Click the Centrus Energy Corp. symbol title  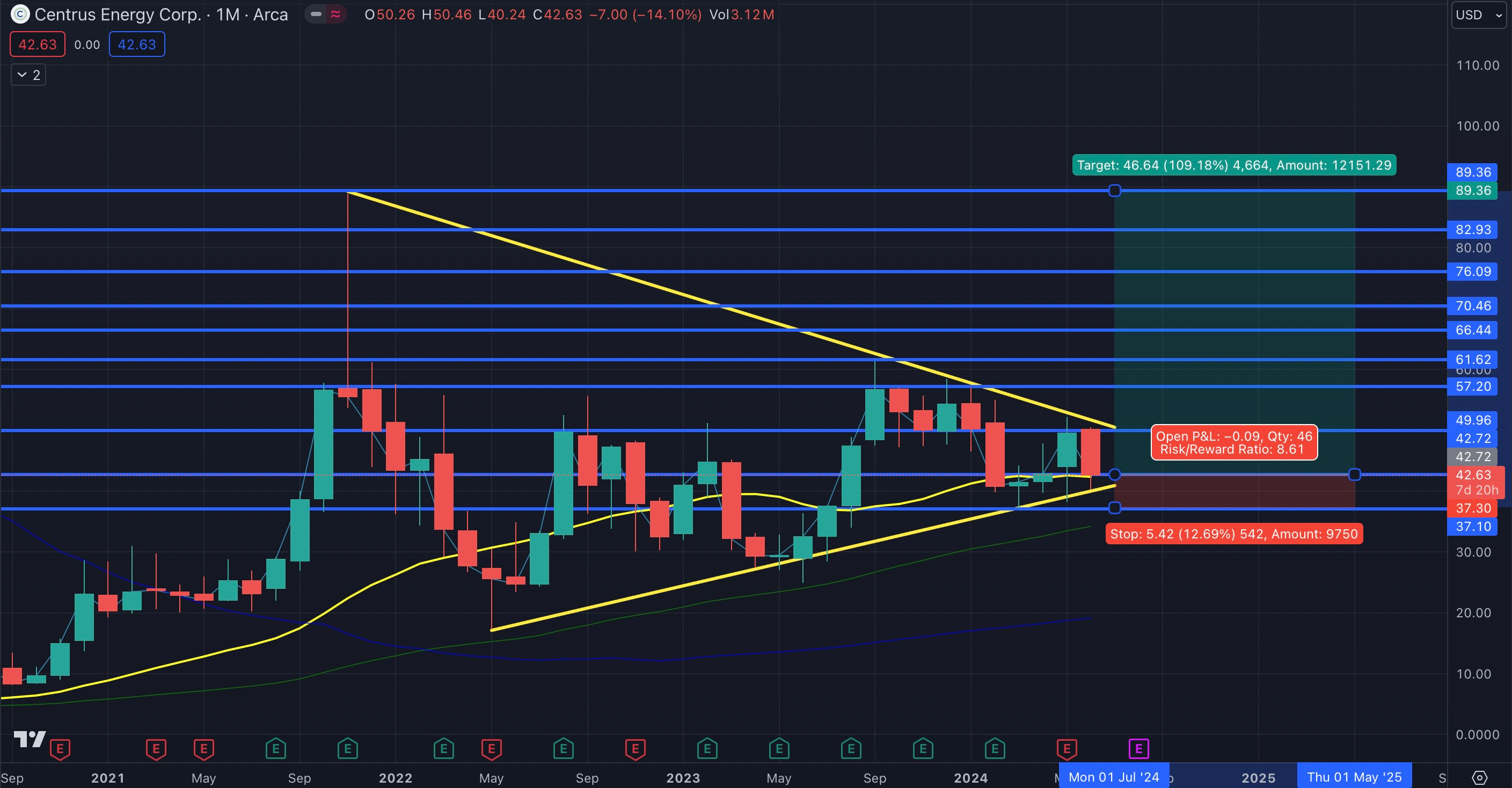click(x=118, y=14)
